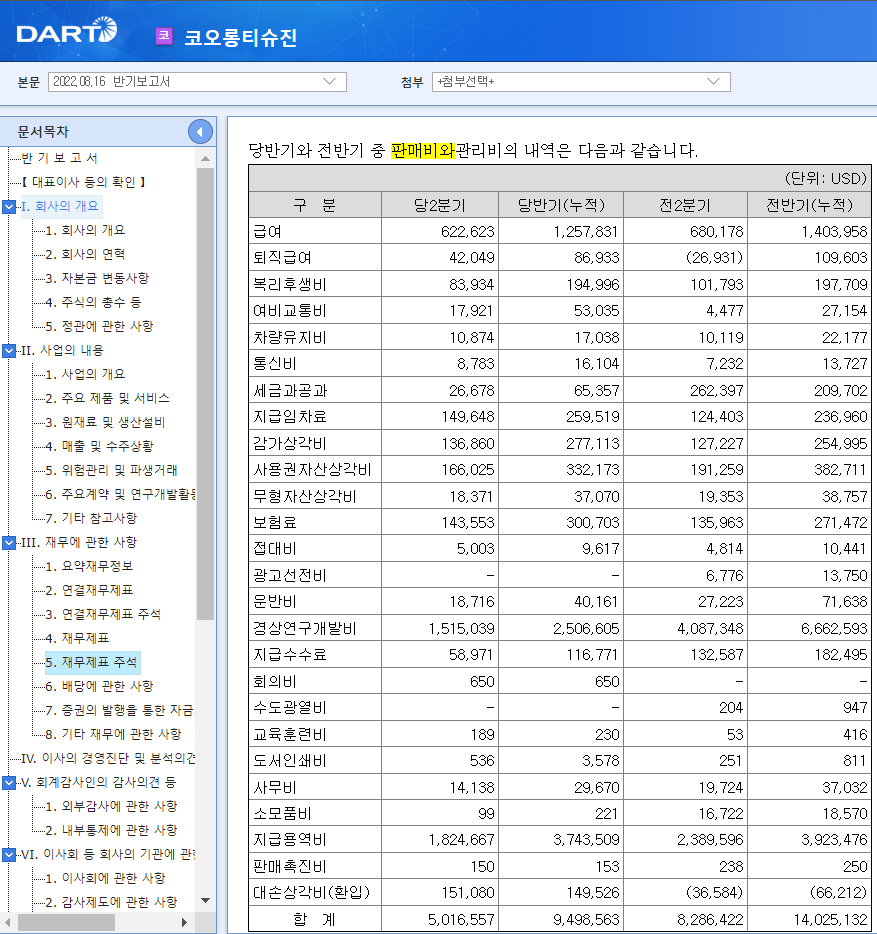
Task: Select 5. 재무제표 주석 in the document tree
Action: pos(96,662)
